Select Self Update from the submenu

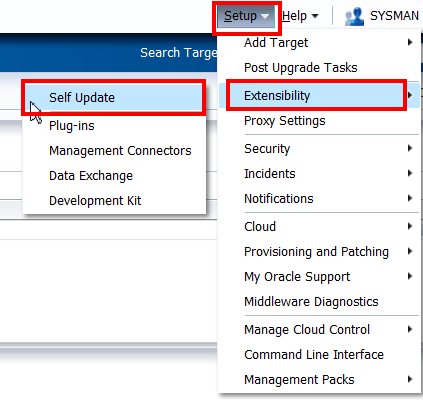pos(114,97)
